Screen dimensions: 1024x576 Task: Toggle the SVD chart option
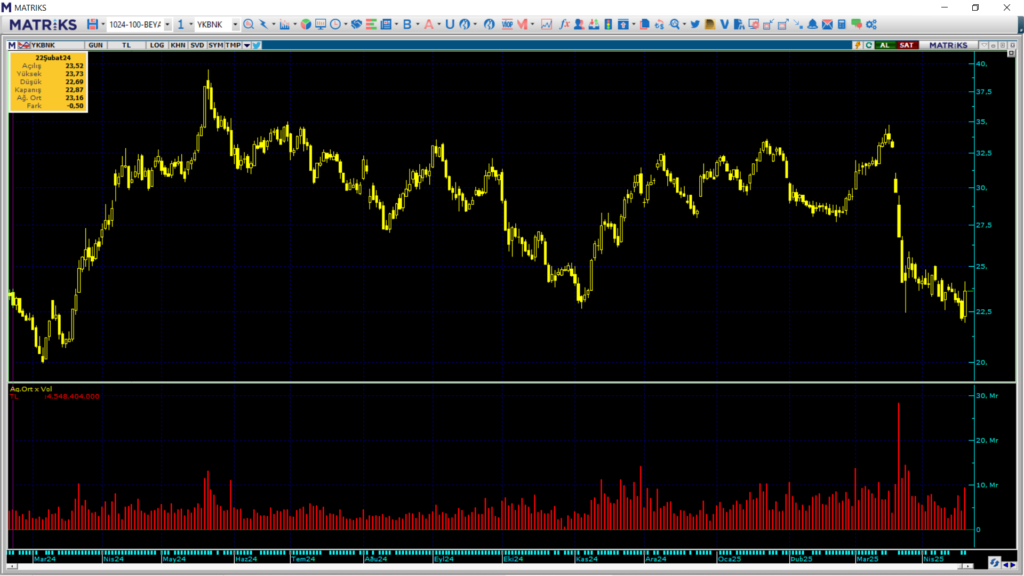pyautogui.click(x=197, y=45)
